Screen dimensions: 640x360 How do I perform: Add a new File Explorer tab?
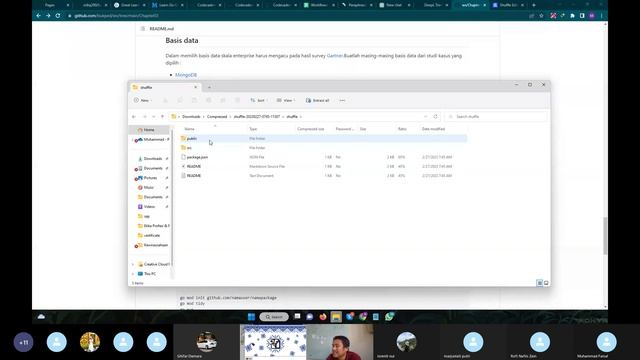[209, 87]
